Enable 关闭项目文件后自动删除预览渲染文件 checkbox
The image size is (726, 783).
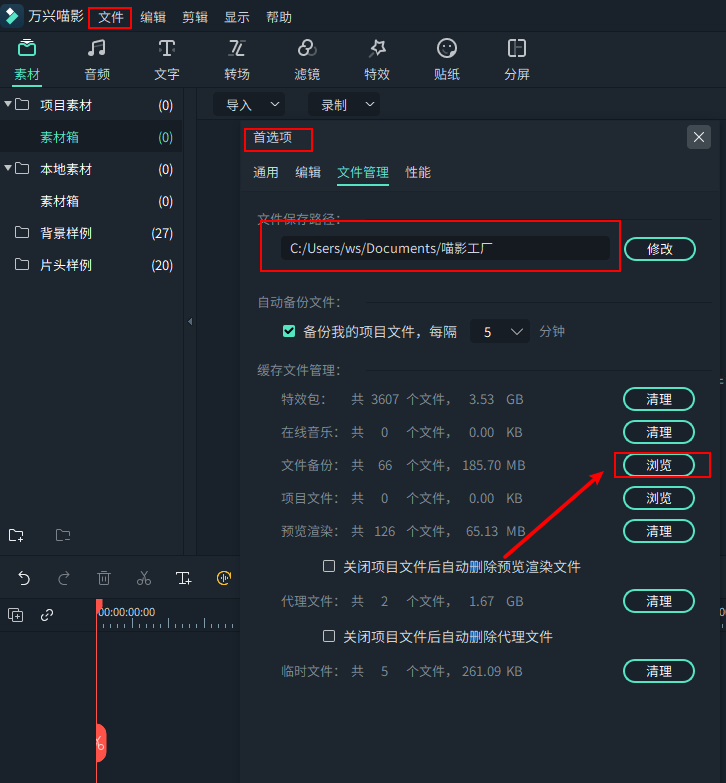pyautogui.click(x=329, y=566)
